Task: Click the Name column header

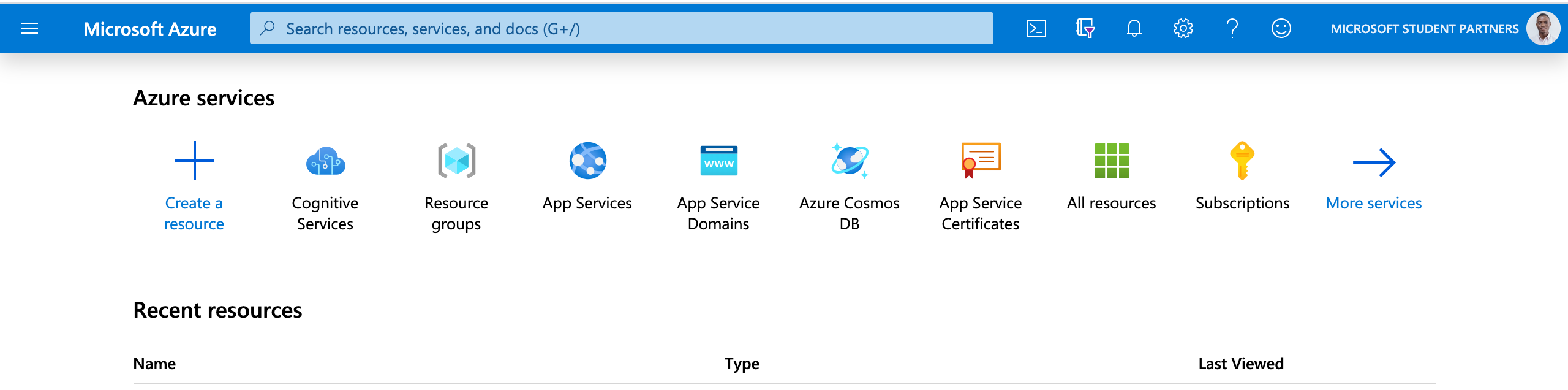Action: coord(154,364)
